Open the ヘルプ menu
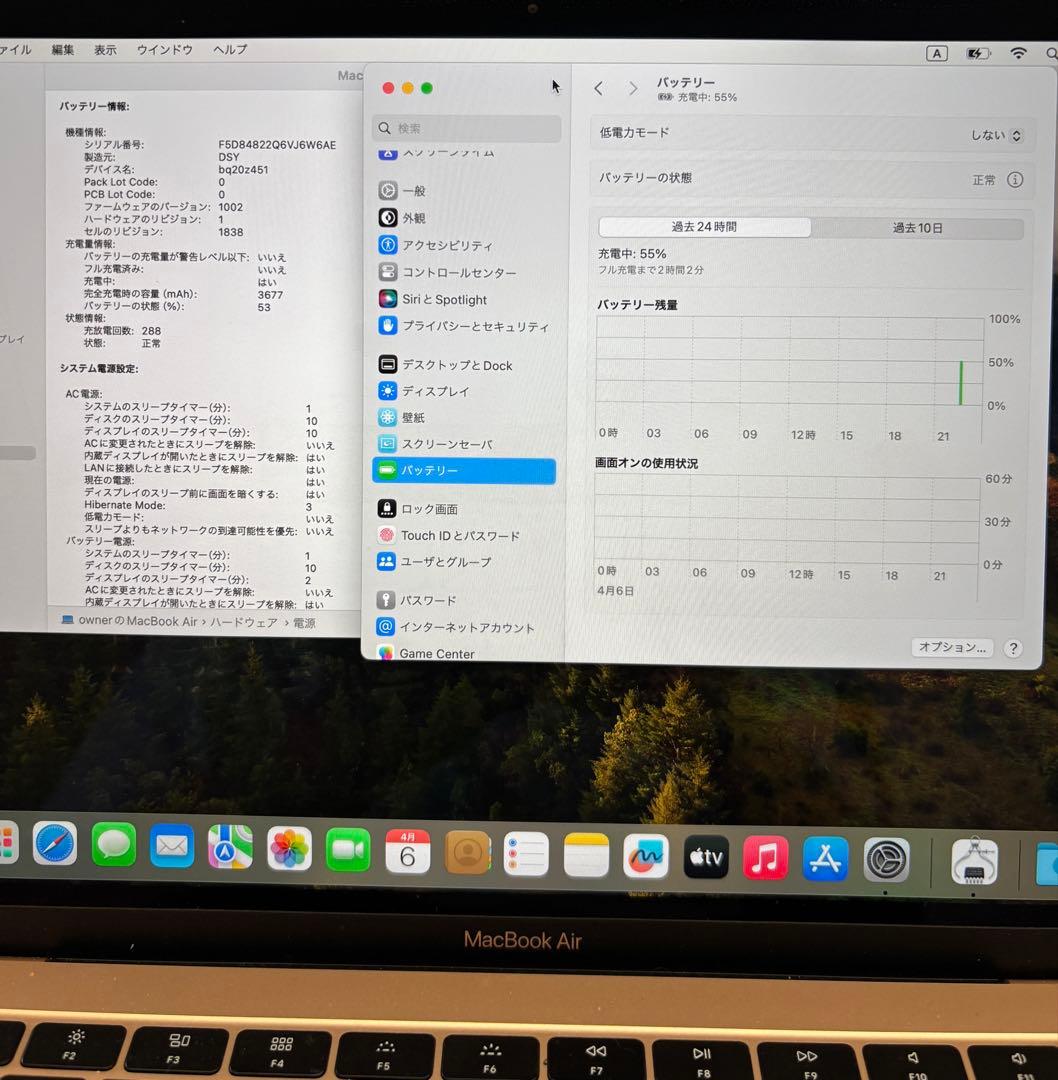 [x=230, y=50]
